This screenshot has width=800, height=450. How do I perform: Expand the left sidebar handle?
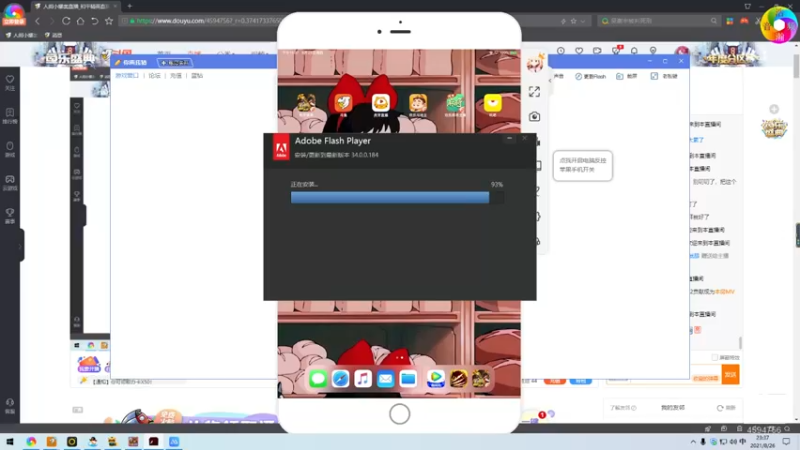point(20,246)
